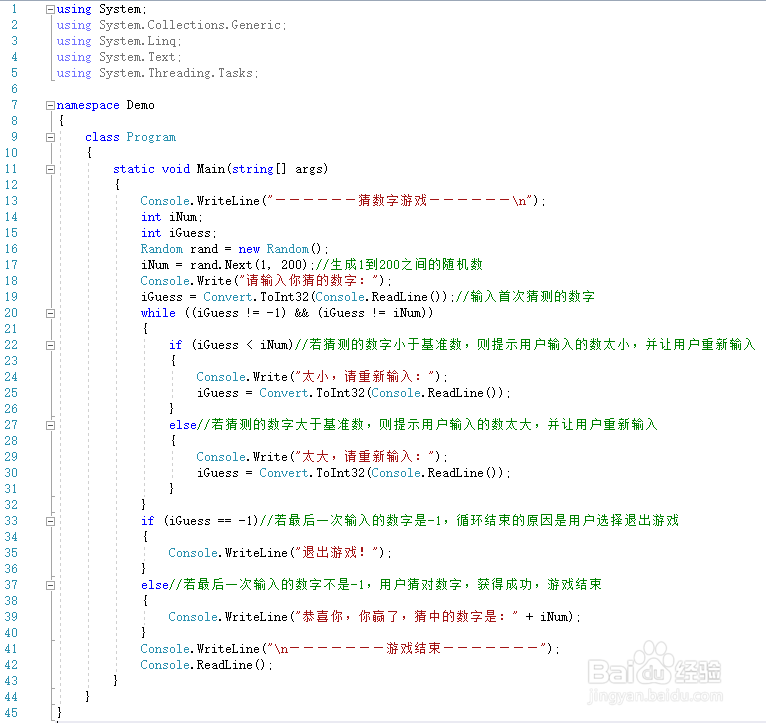Click line number 1 in the gutter

click(14, 9)
